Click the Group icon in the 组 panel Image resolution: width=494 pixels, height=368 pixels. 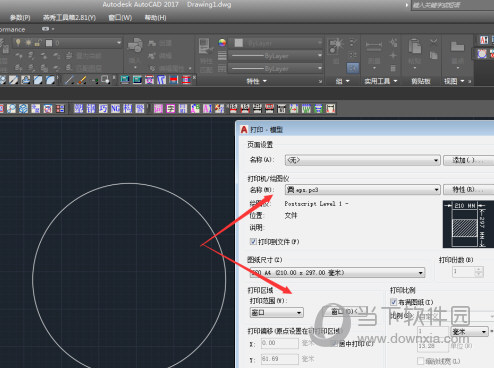click(335, 46)
